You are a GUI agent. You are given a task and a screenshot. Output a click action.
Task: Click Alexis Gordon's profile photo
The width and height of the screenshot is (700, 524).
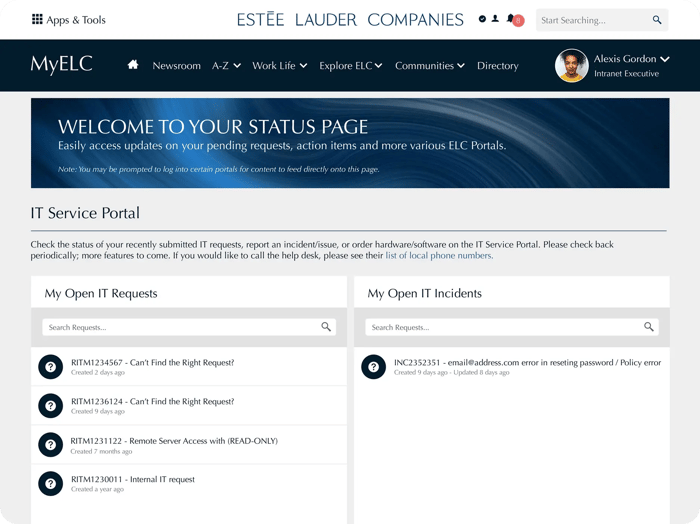coord(571,66)
